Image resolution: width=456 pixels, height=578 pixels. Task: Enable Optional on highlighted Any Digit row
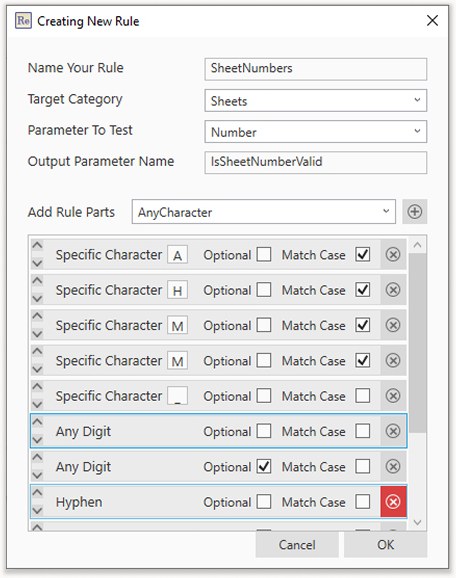264,431
